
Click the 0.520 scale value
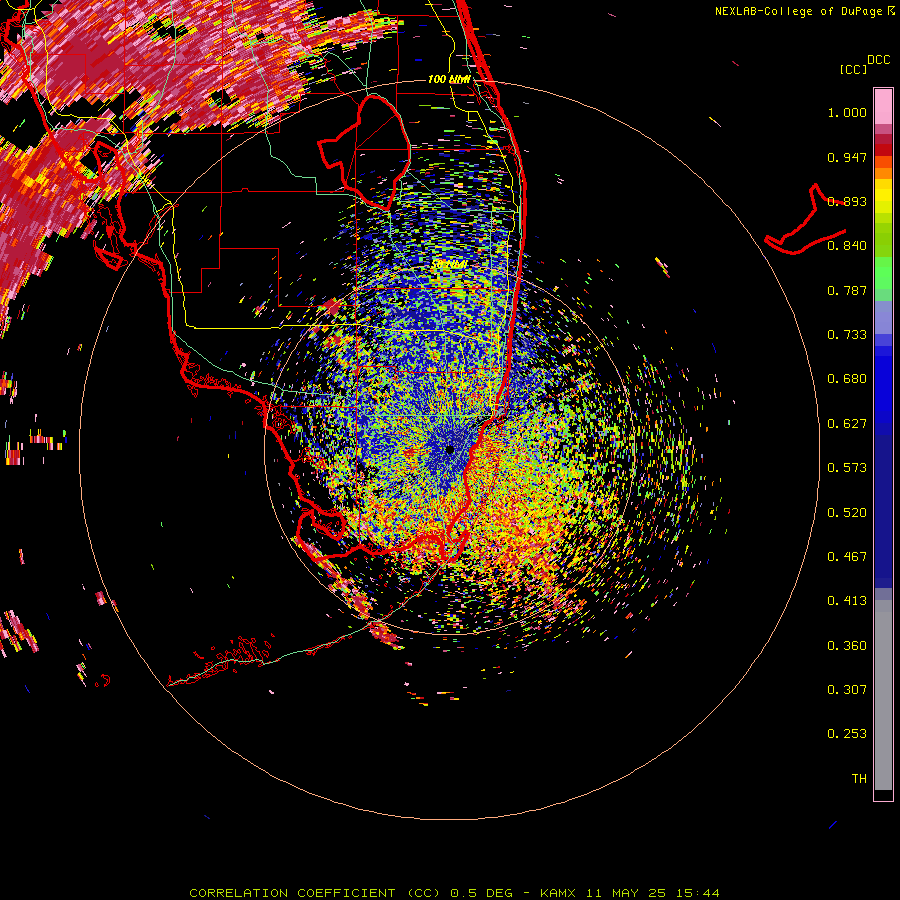847,513
